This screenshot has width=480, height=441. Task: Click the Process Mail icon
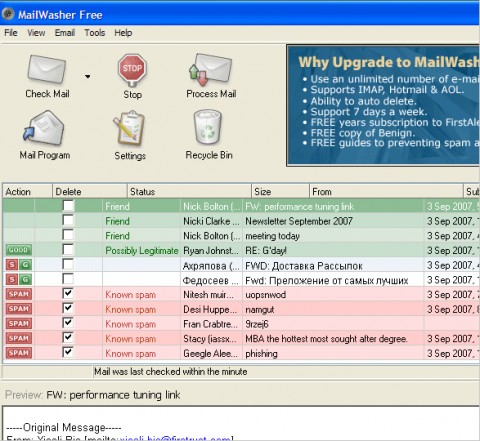[211, 70]
